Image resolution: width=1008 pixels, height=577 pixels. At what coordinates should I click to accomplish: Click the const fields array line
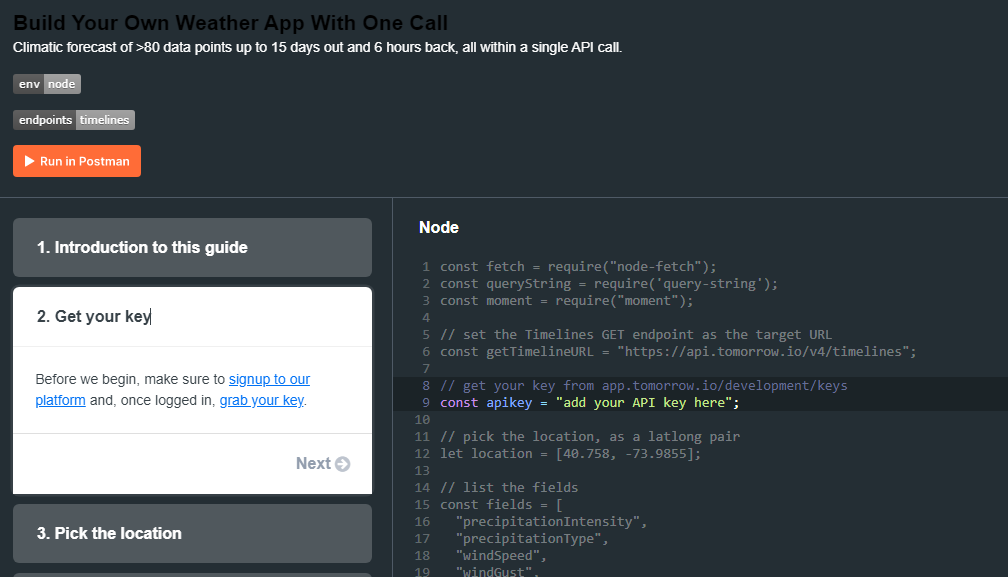tap(501, 504)
